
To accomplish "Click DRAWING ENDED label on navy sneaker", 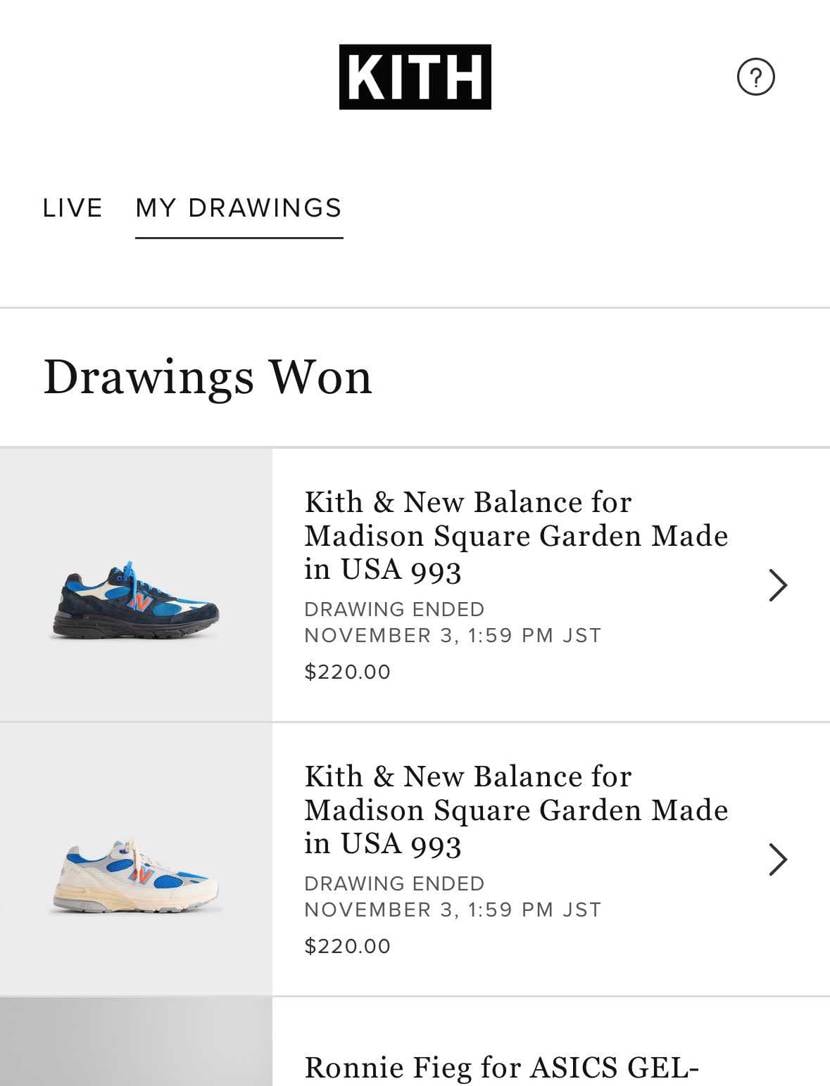I will coord(394,609).
